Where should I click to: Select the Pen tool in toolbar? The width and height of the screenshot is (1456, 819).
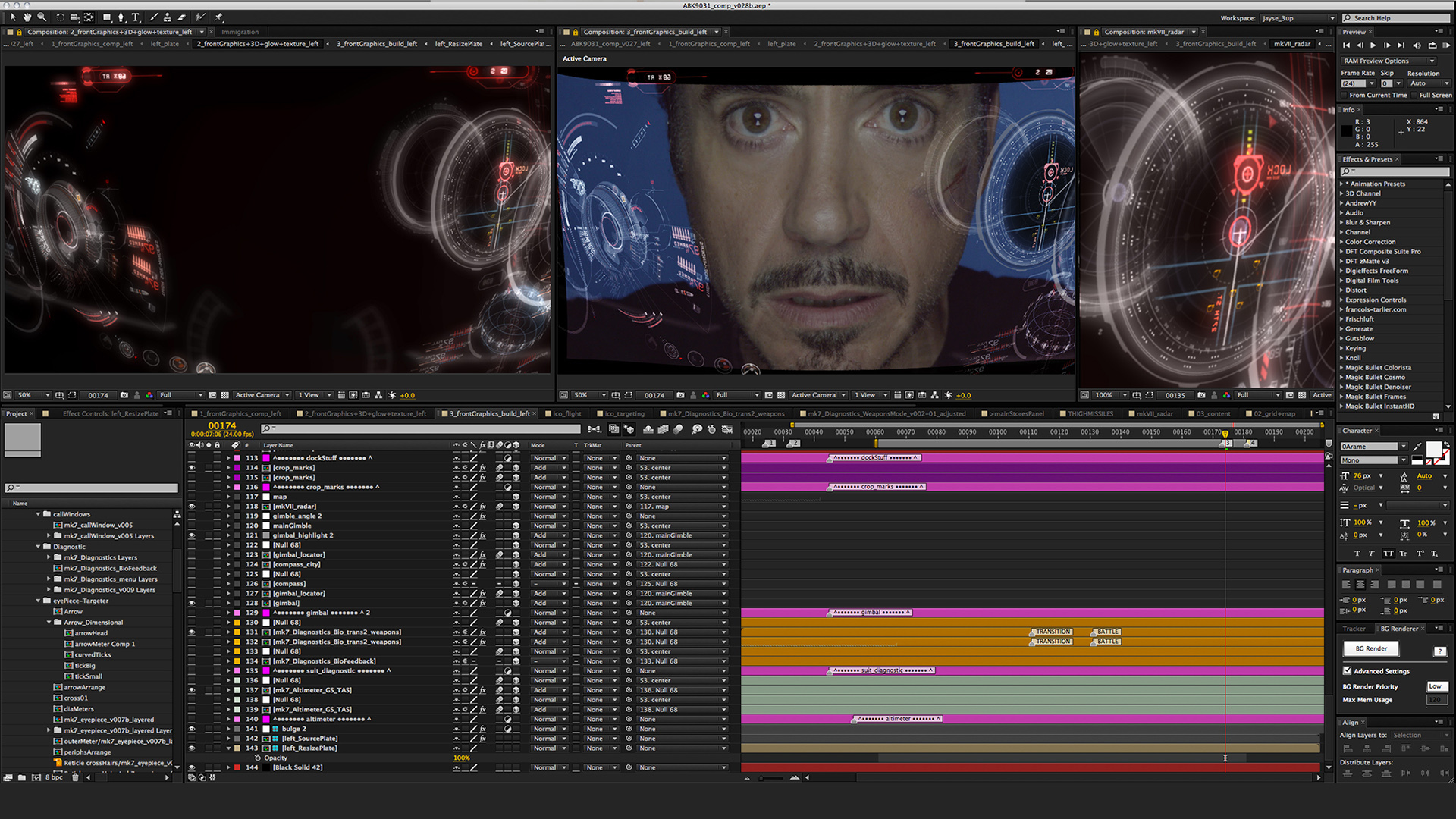[x=121, y=17]
